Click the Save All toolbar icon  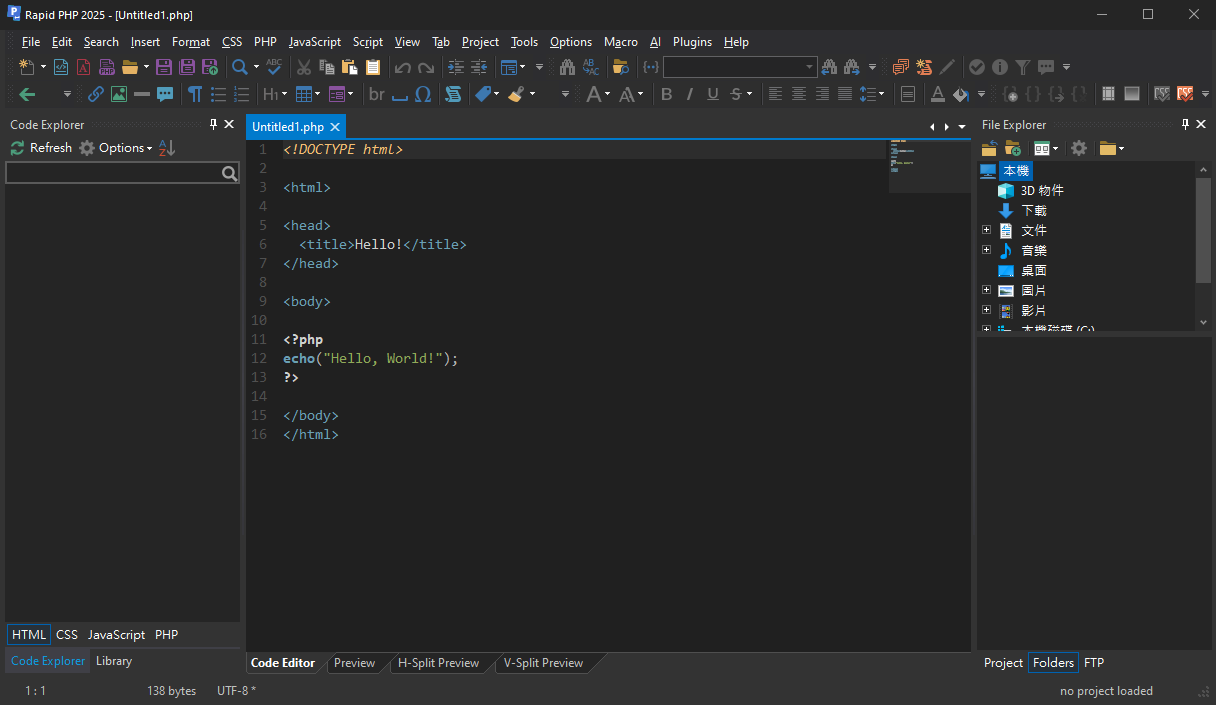[186, 67]
